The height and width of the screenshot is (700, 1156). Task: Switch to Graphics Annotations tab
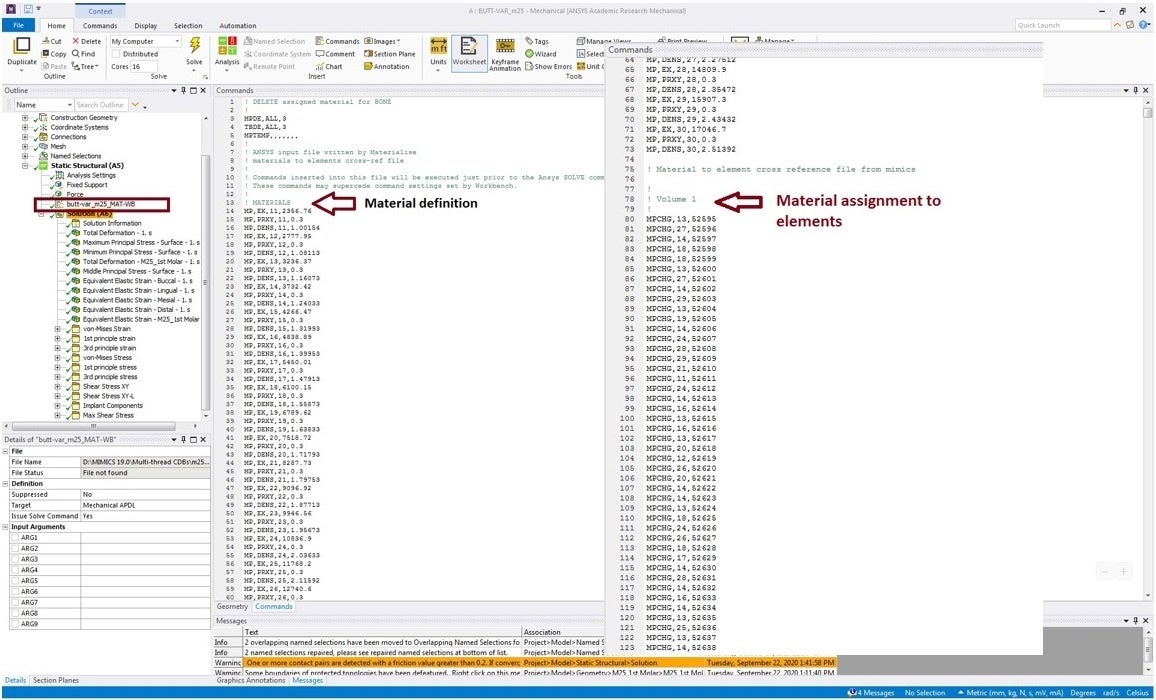(x=251, y=680)
